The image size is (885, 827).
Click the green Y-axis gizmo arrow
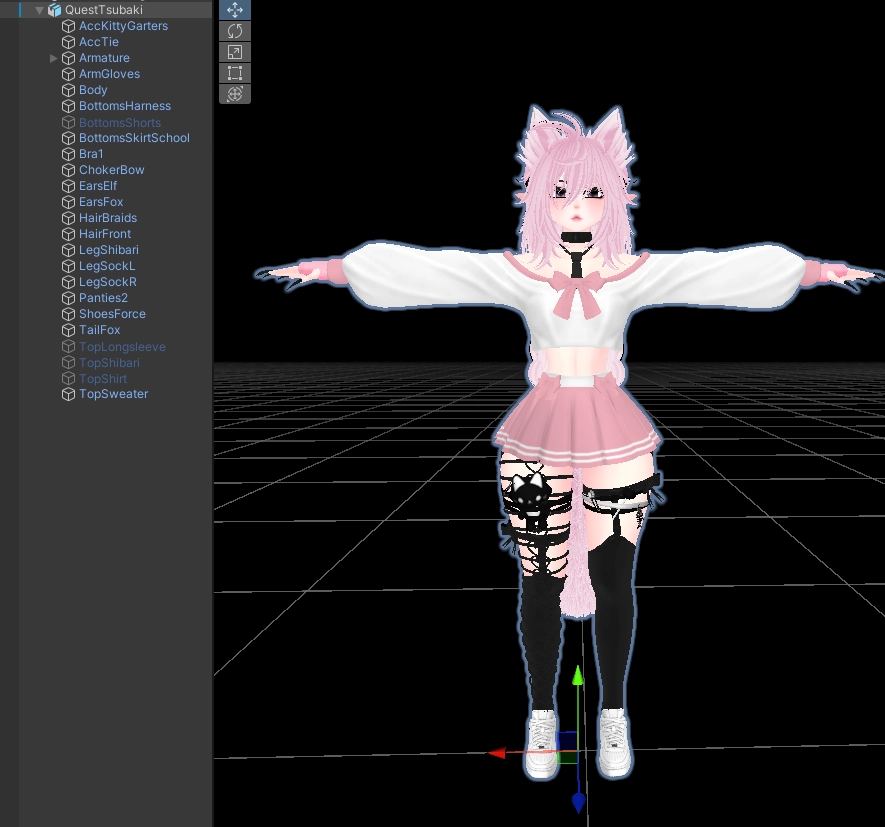(x=577, y=679)
